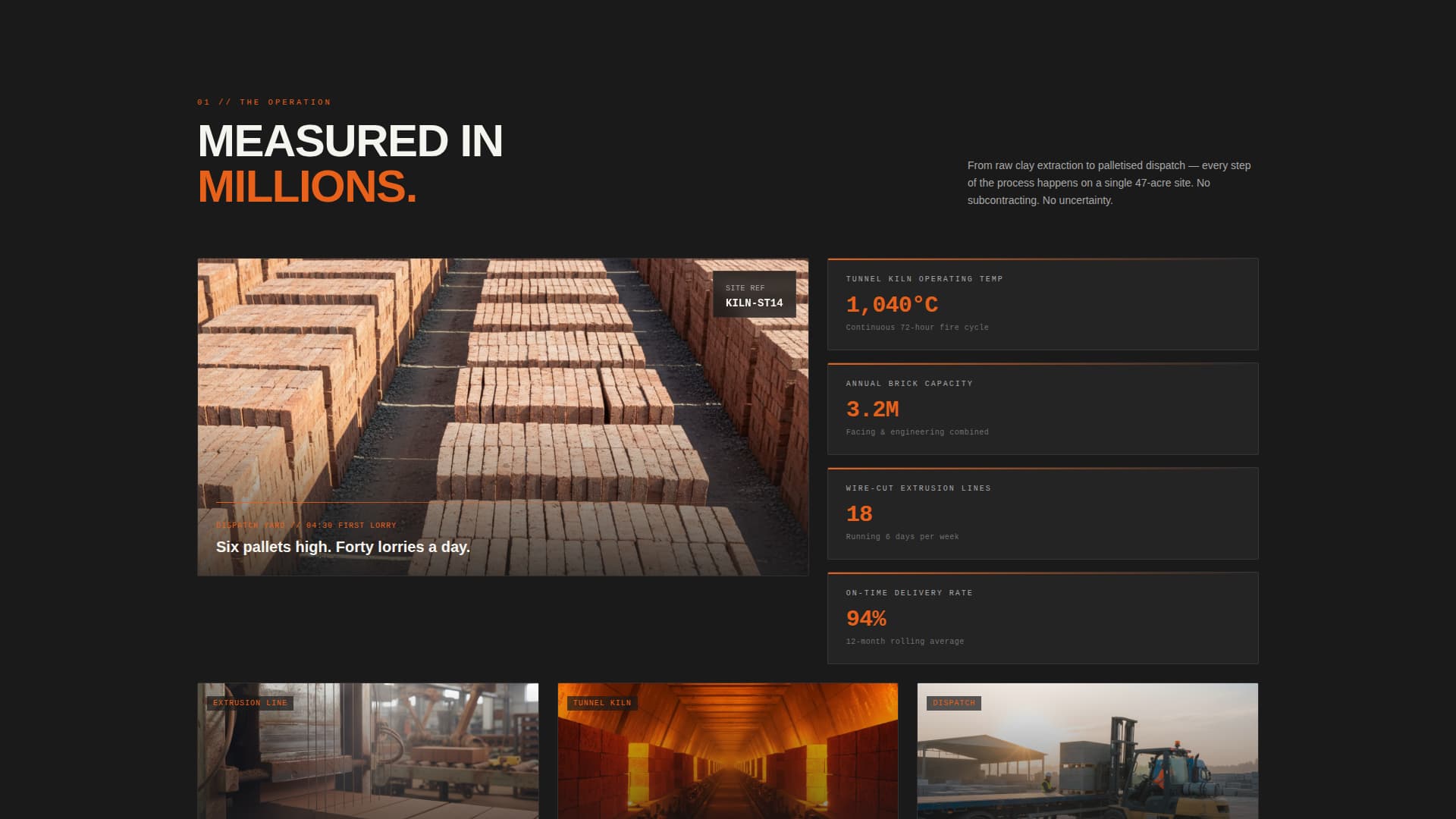
Task: Click the DISPATCH label tag
Action: tap(954, 703)
